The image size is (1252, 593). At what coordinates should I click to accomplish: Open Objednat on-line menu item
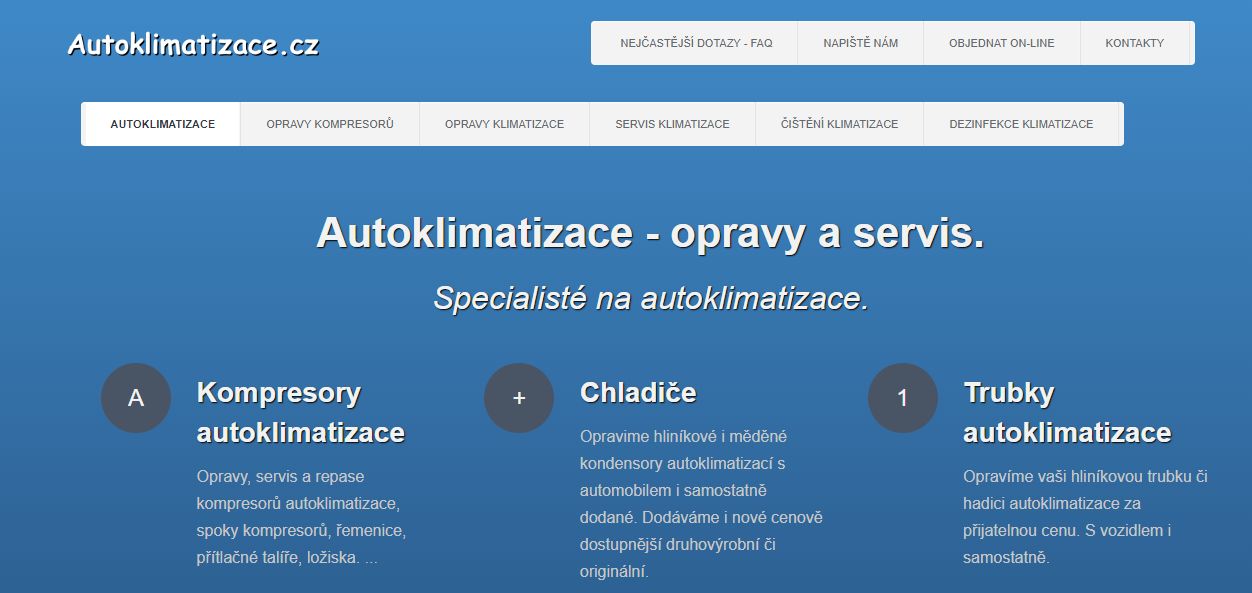(1002, 43)
